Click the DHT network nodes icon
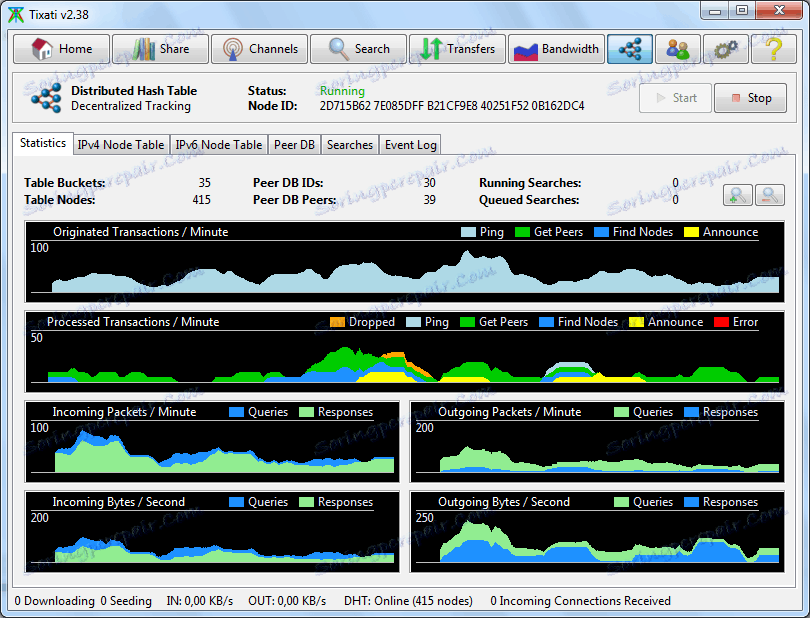The height and width of the screenshot is (618, 810). (x=630, y=49)
